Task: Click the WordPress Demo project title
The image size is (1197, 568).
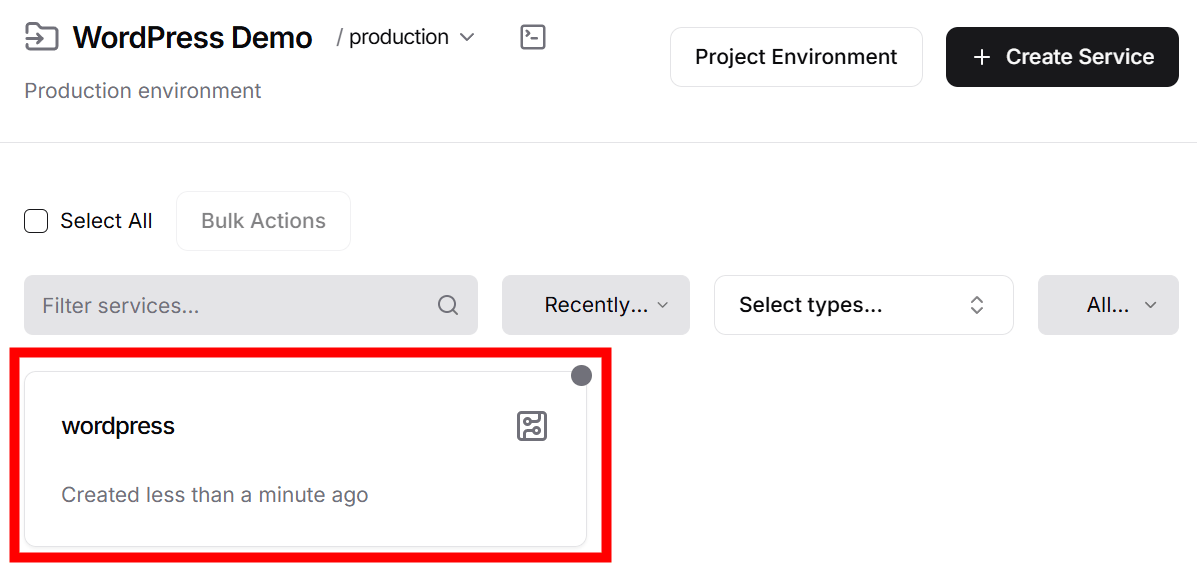Action: tap(192, 38)
